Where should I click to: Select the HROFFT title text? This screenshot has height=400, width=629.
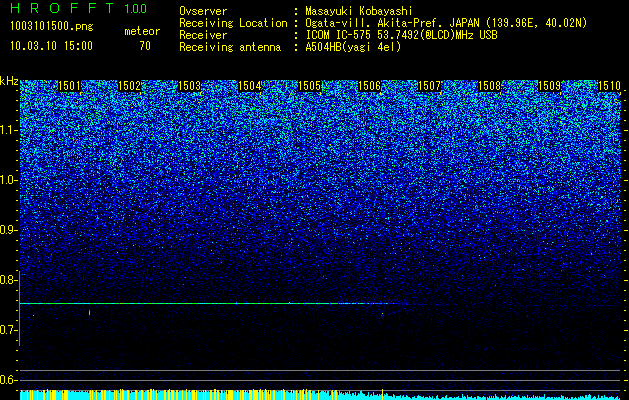pyautogui.click(x=62, y=8)
